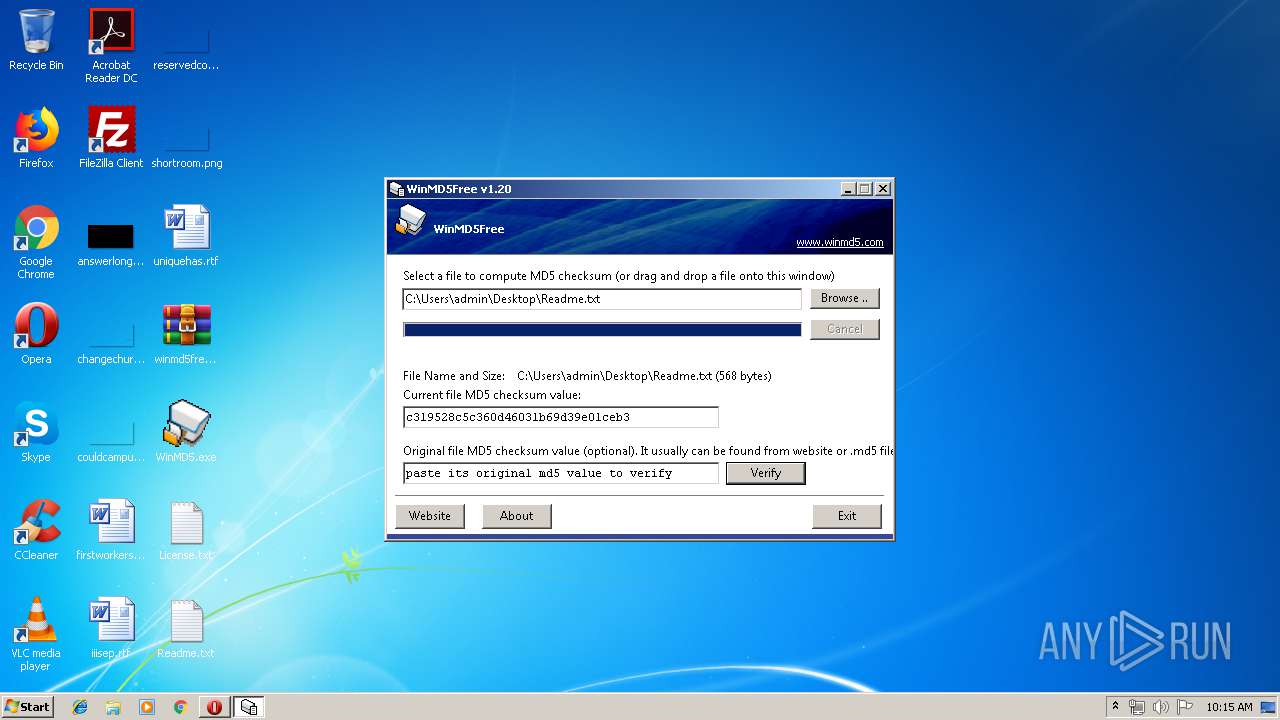Click the MD5 computation progress bar

tap(602, 329)
